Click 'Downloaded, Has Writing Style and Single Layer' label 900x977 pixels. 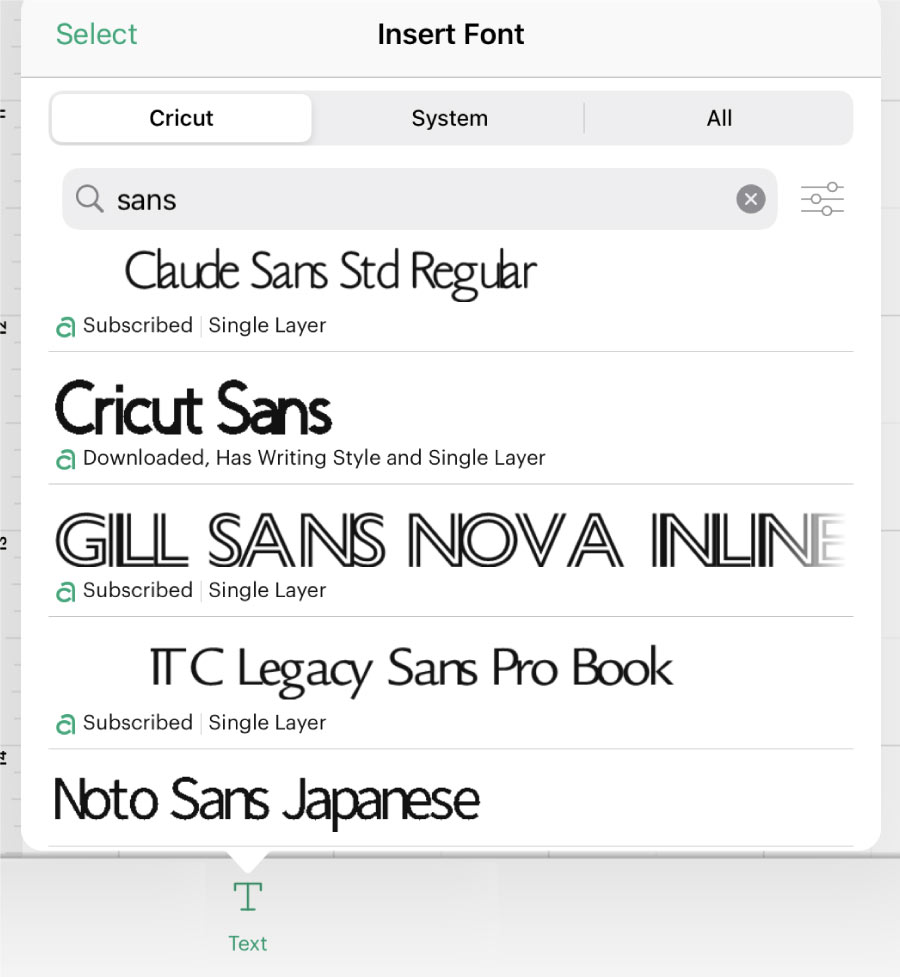tap(314, 458)
